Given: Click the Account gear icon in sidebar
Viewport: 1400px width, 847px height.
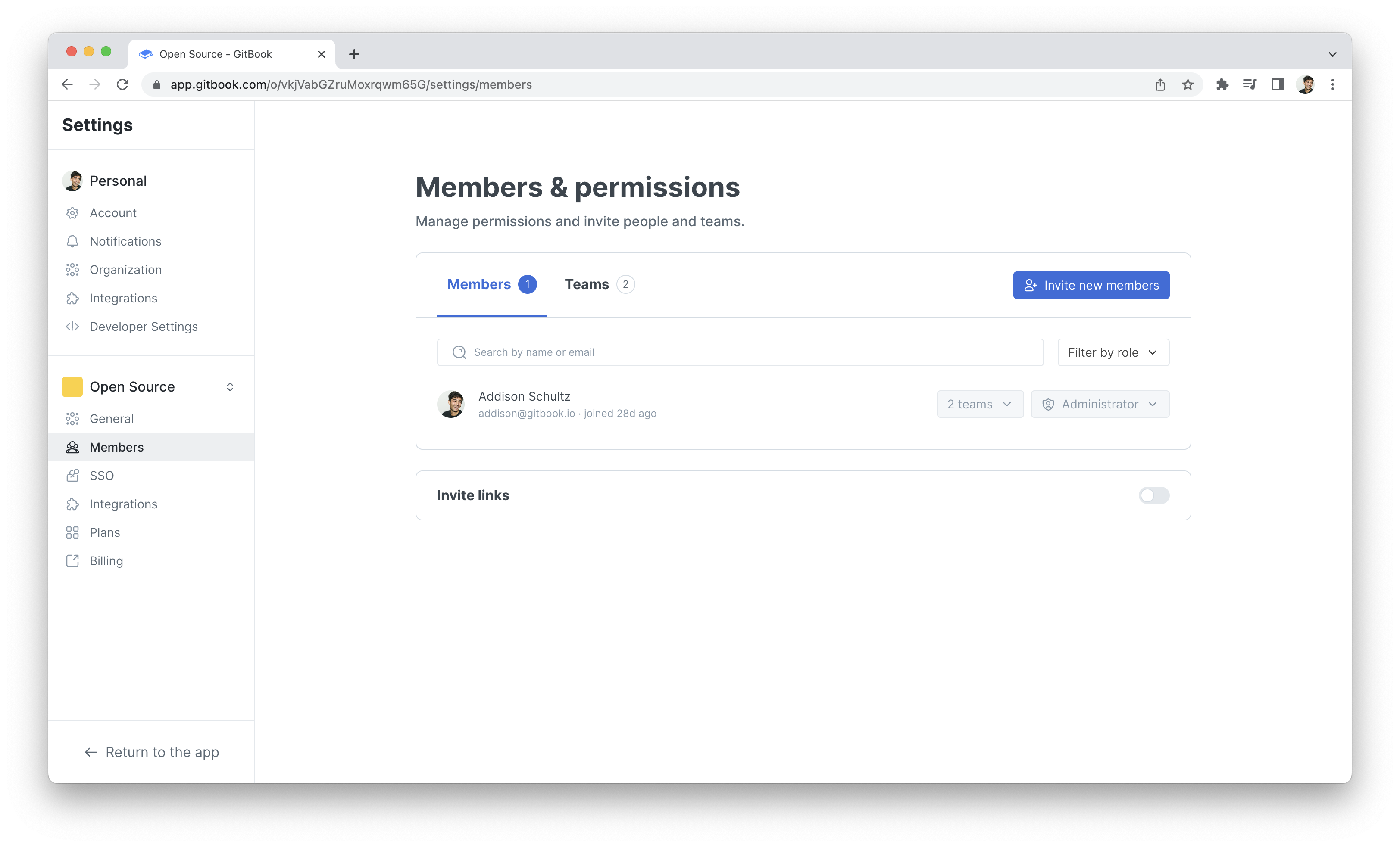Looking at the screenshot, I should (x=72, y=213).
